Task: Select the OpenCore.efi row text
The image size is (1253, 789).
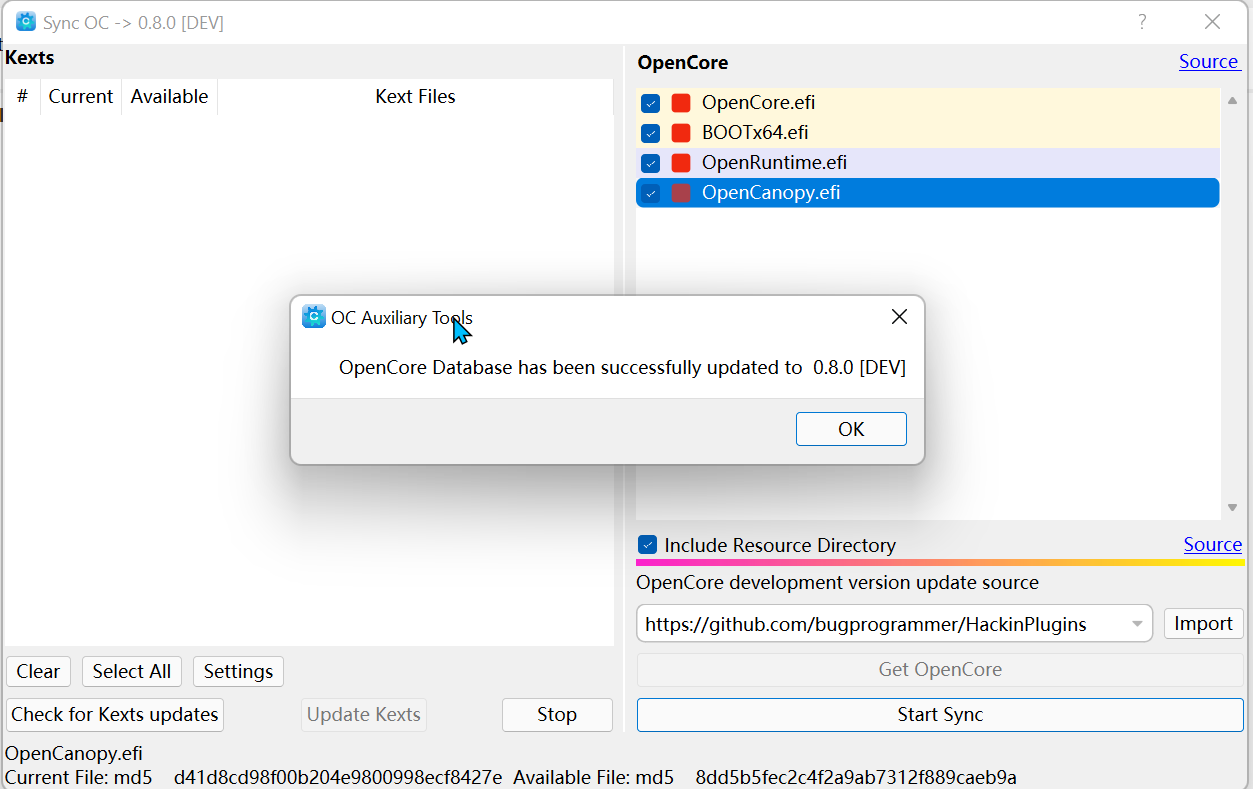Action: (759, 103)
